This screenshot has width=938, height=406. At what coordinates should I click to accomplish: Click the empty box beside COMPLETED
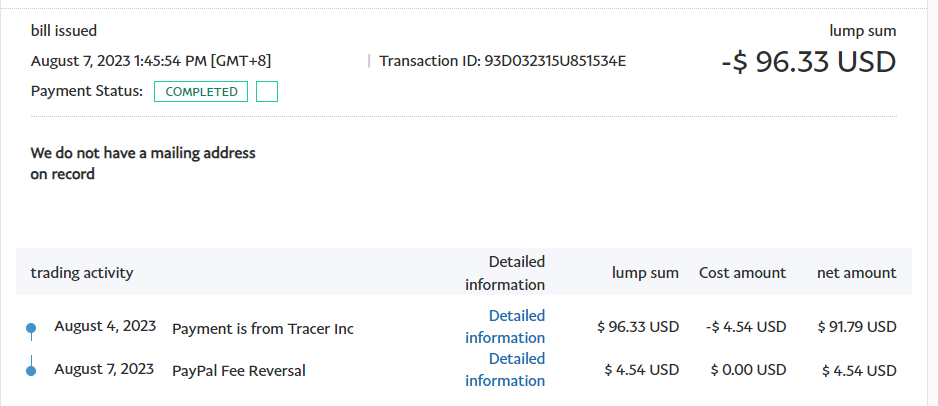coord(267,92)
